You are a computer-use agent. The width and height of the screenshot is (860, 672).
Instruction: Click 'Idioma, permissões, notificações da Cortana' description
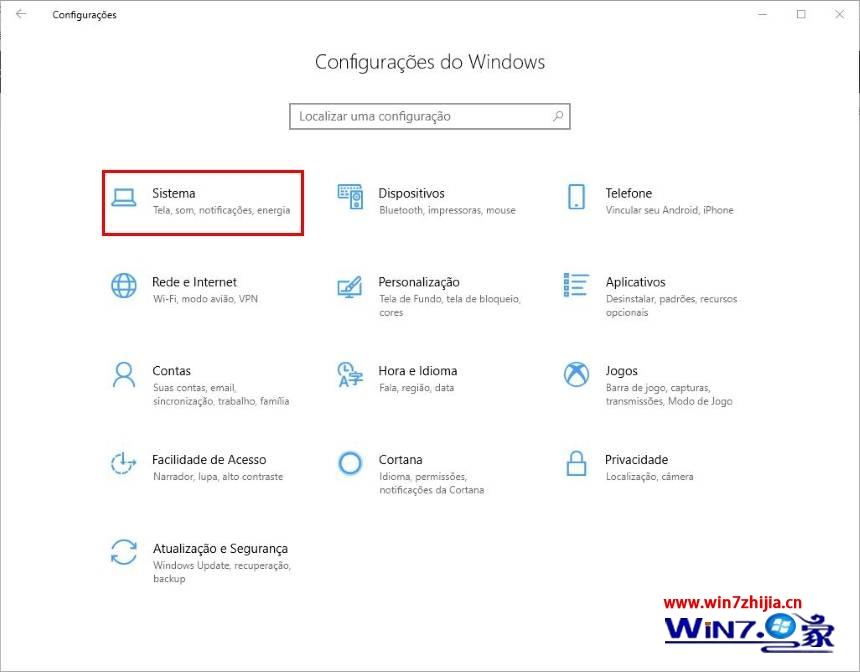coord(432,483)
